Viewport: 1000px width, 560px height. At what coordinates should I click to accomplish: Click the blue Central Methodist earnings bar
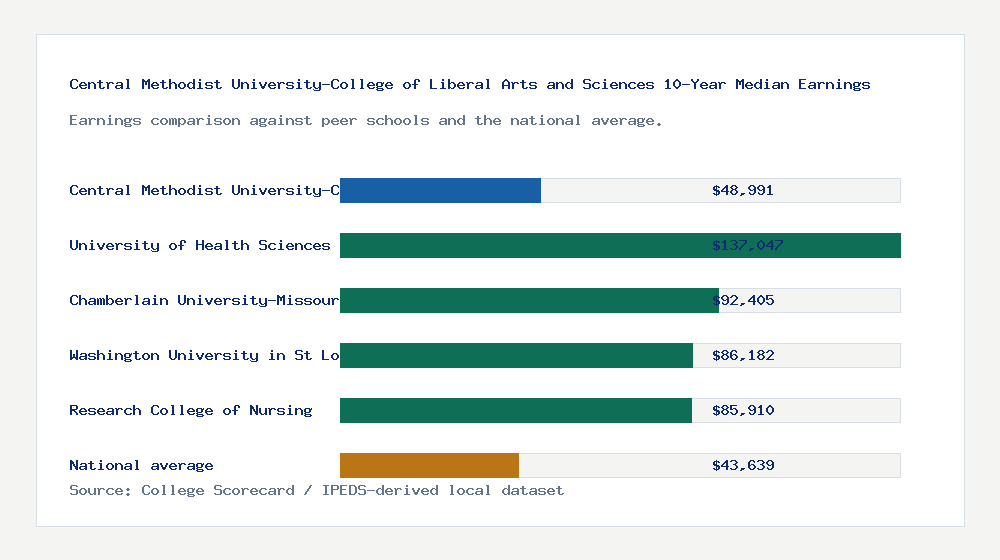[440, 191]
